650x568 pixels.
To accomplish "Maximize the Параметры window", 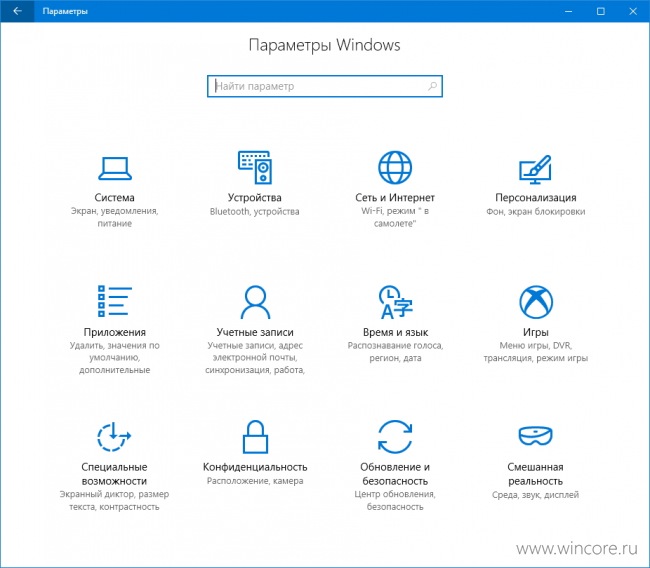I will coord(600,11).
